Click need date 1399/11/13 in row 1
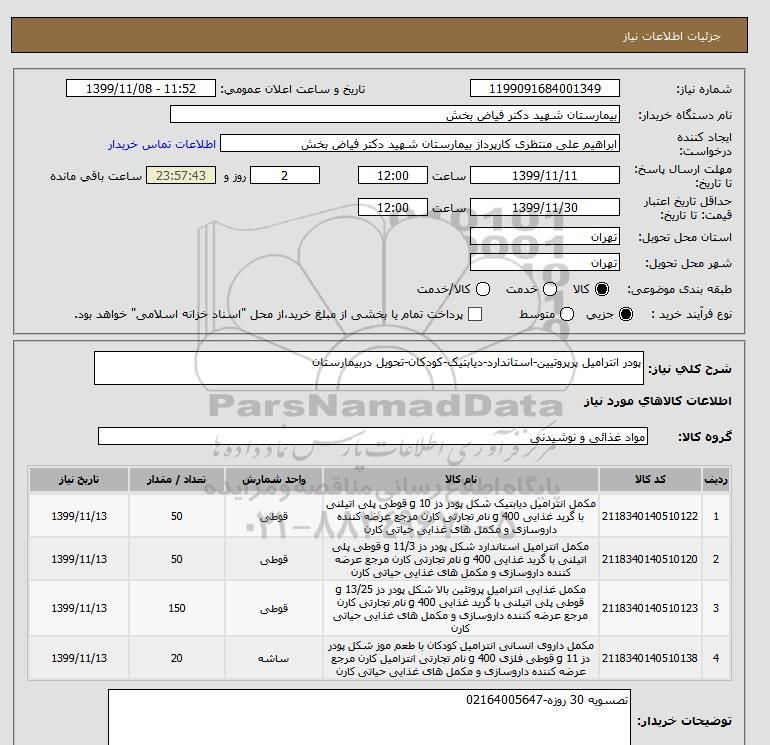 tap(79, 516)
